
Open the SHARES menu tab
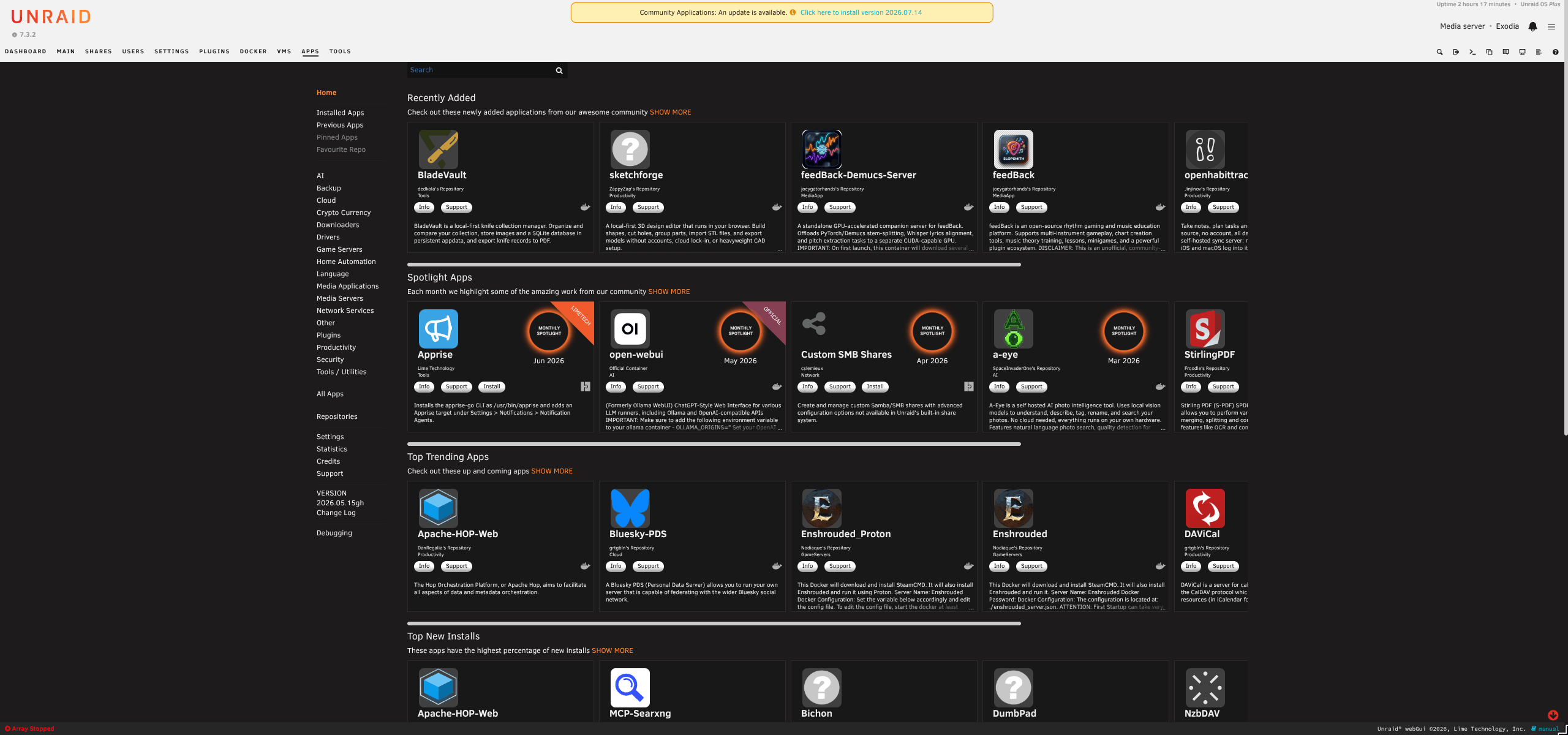pos(99,51)
